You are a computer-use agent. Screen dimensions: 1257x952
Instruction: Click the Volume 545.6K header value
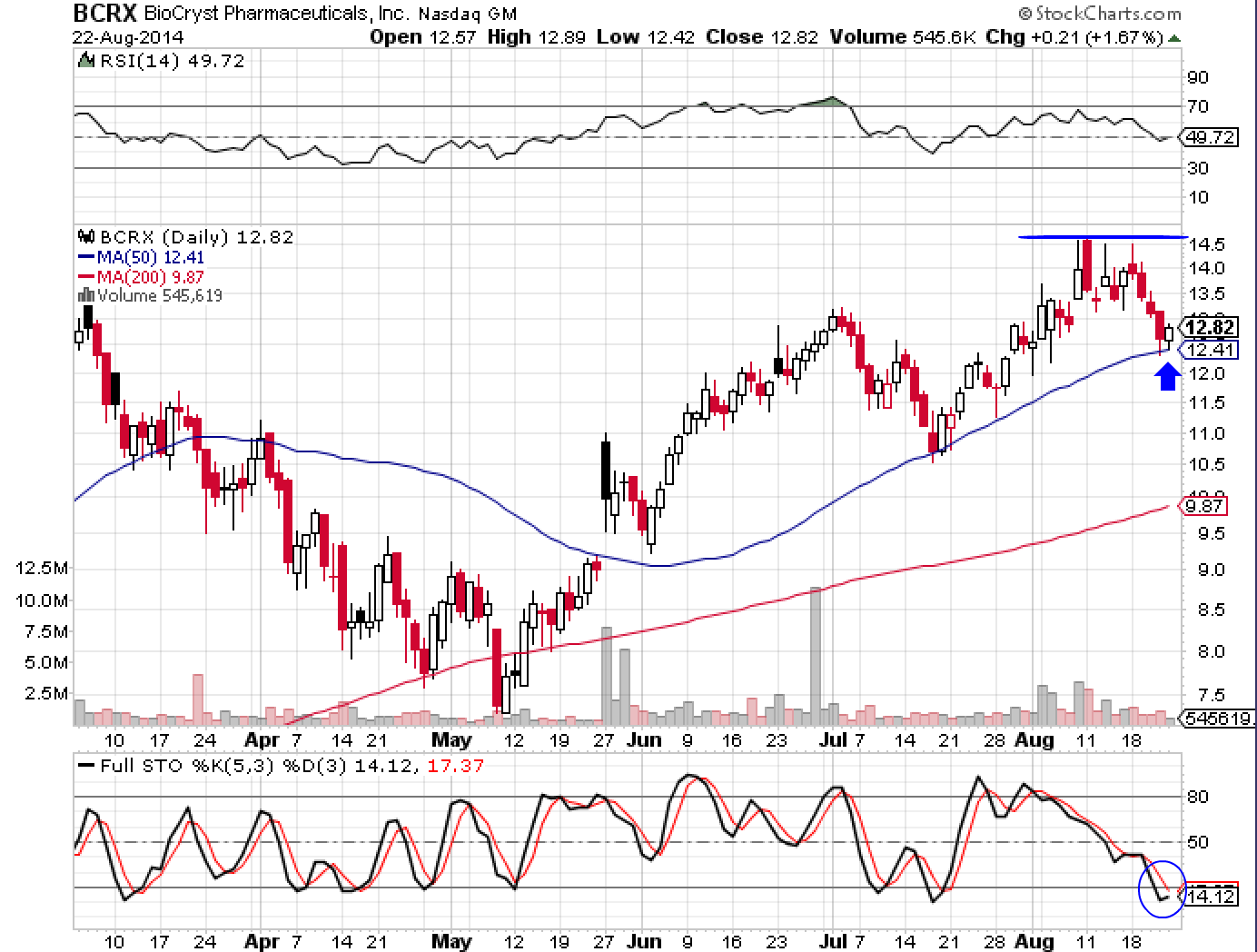(903, 37)
